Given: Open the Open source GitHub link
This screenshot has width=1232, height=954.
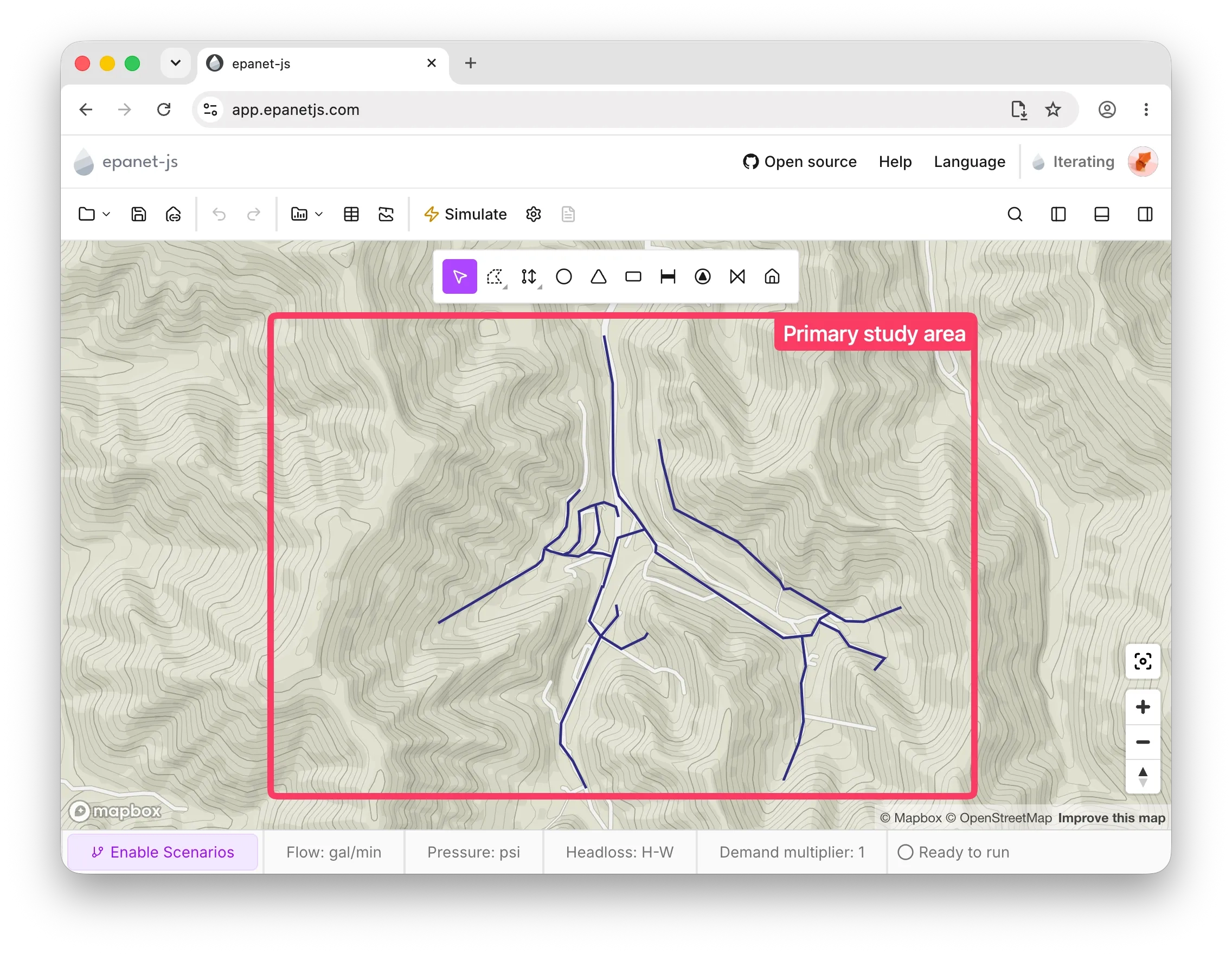Looking at the screenshot, I should click(x=800, y=162).
